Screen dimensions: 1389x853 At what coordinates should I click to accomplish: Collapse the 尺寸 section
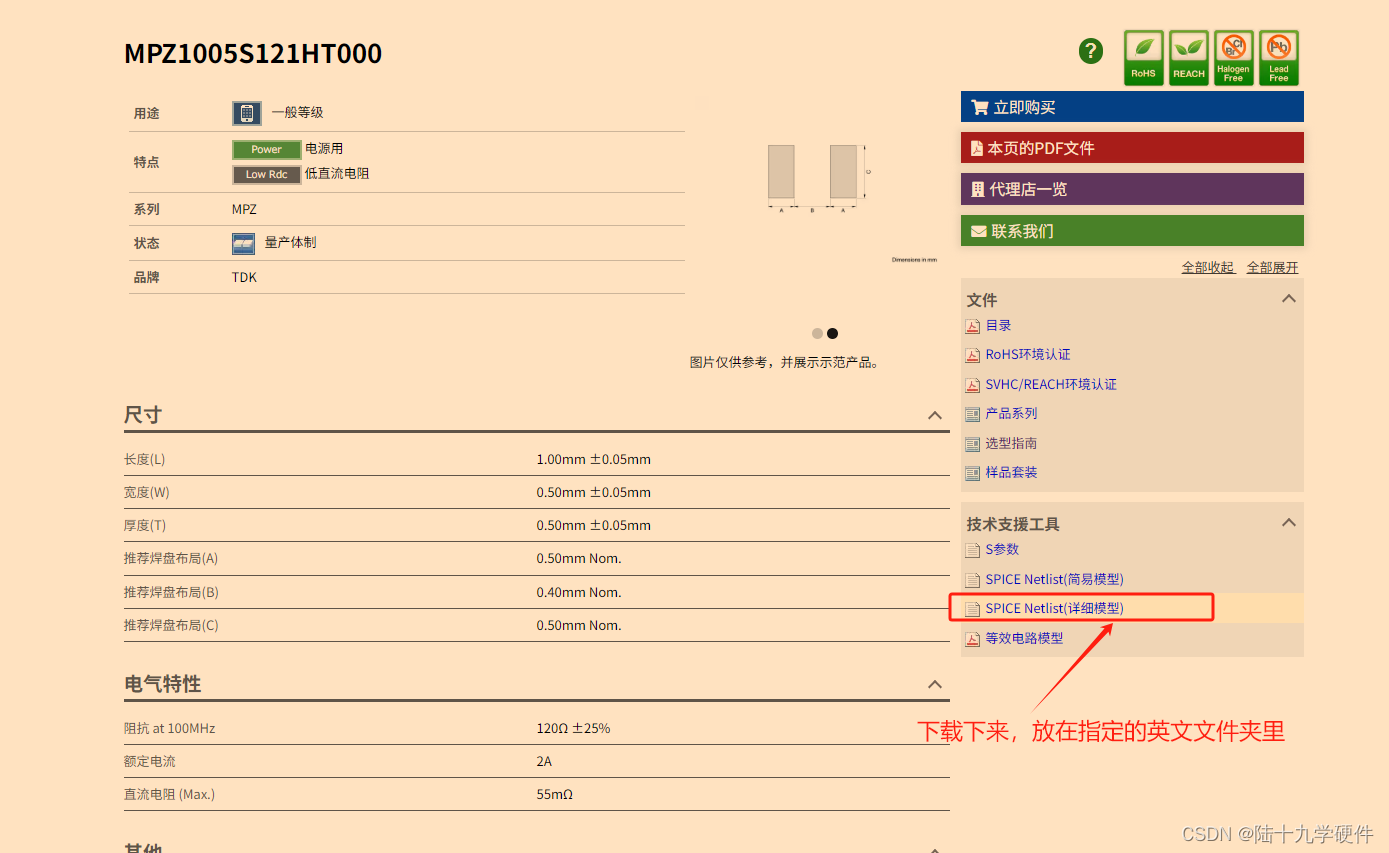tap(935, 415)
